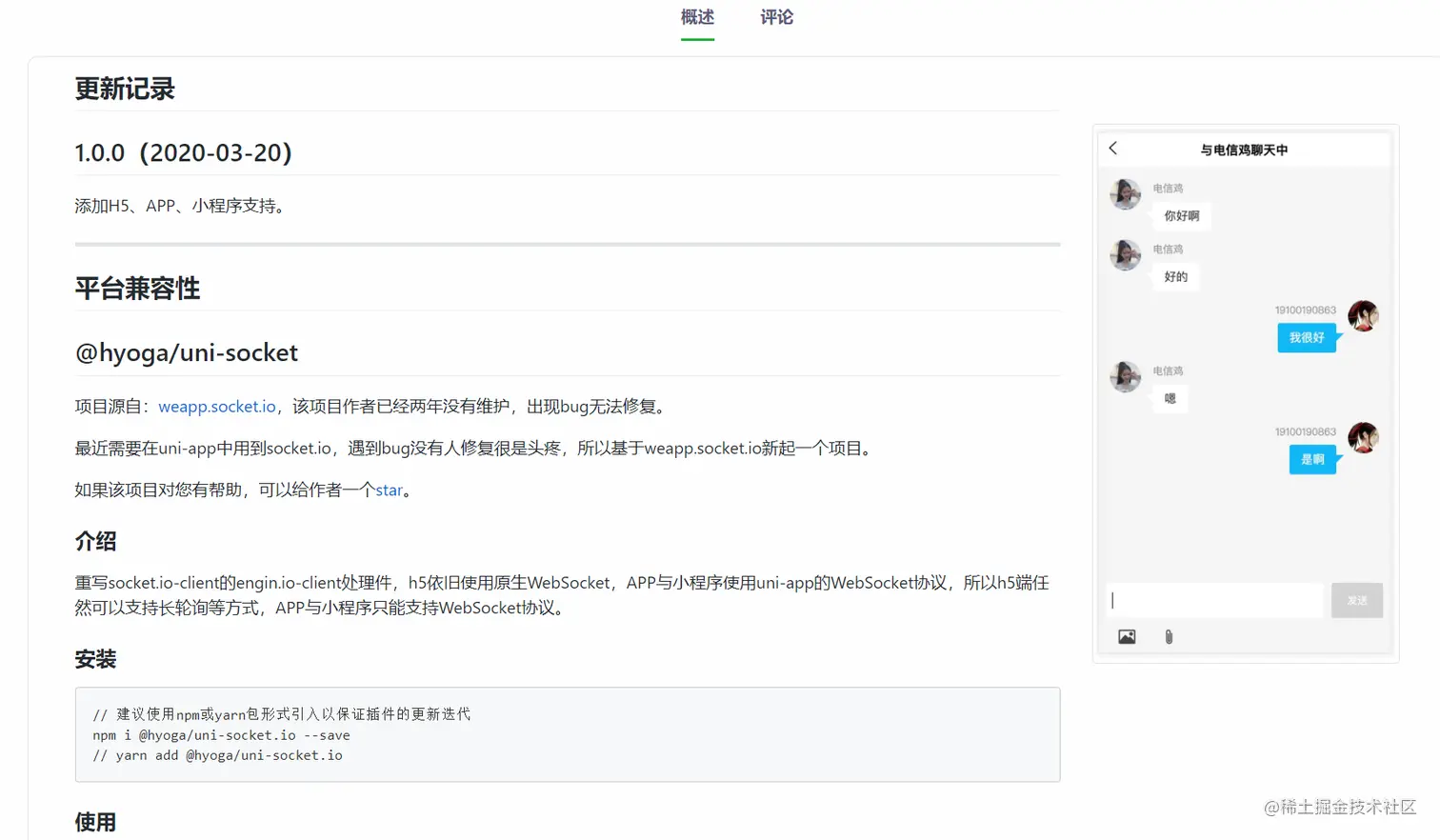The image size is (1440, 840).
Task: Click the 更新记录 heading
Action: tap(124, 88)
